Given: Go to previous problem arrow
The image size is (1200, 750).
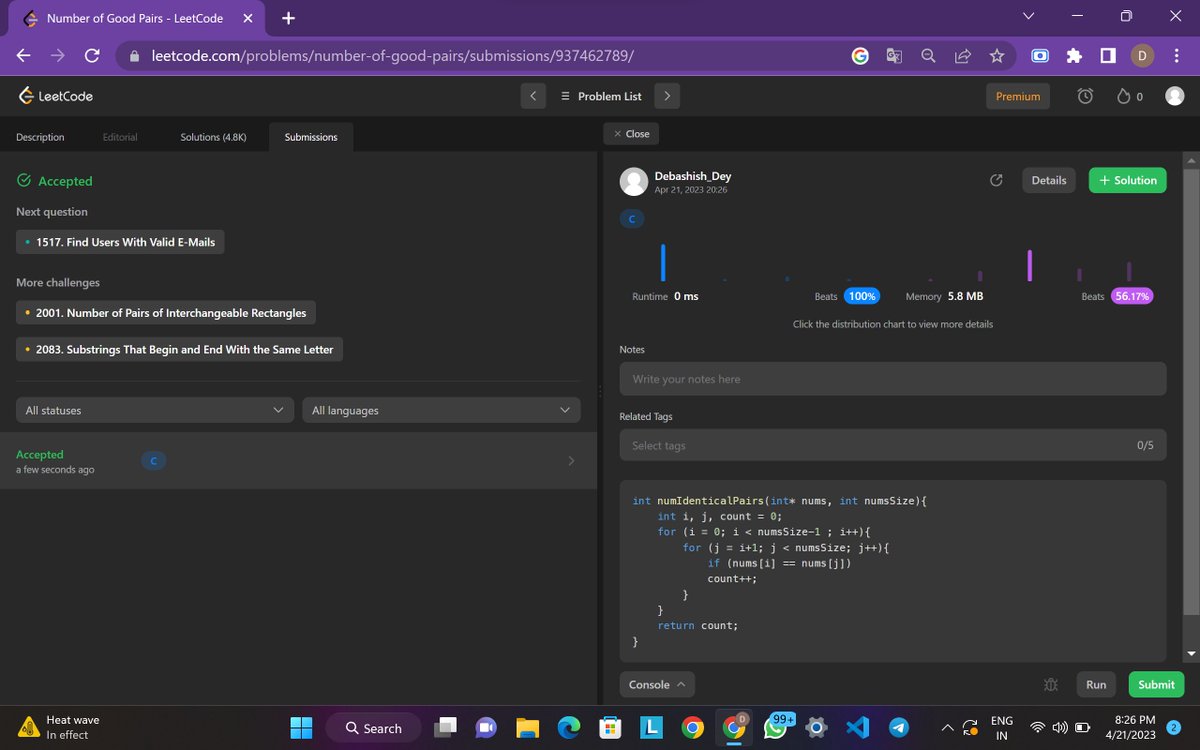Looking at the screenshot, I should click(533, 96).
